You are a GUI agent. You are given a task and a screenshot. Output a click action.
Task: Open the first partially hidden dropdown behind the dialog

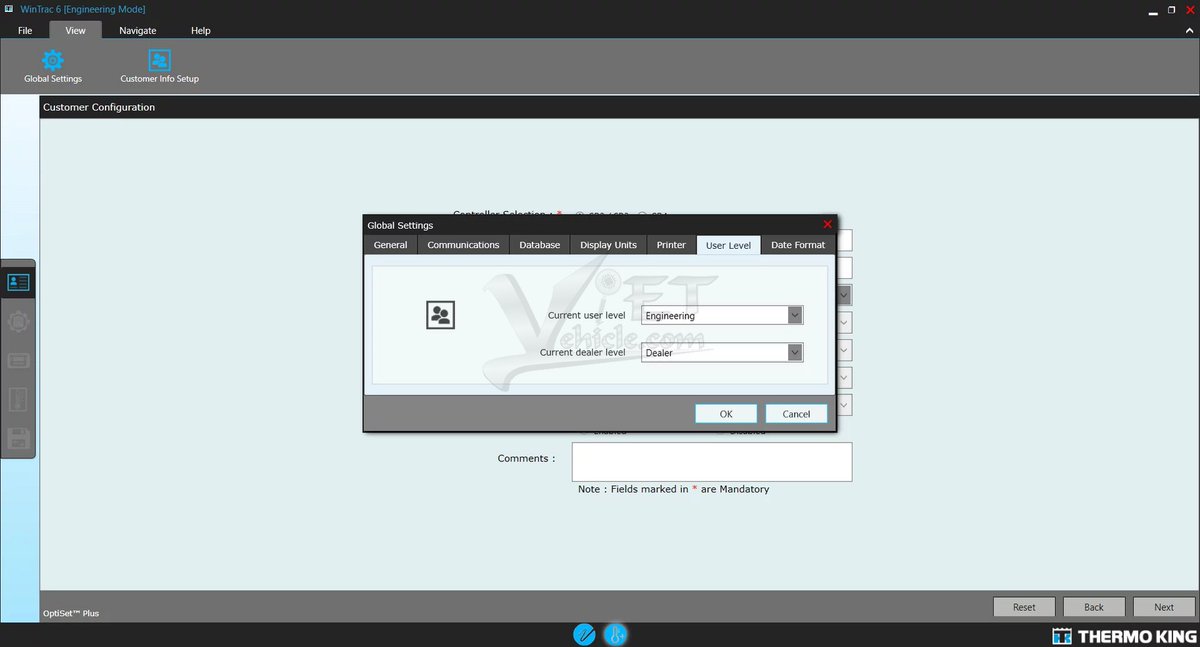pyautogui.click(x=845, y=295)
